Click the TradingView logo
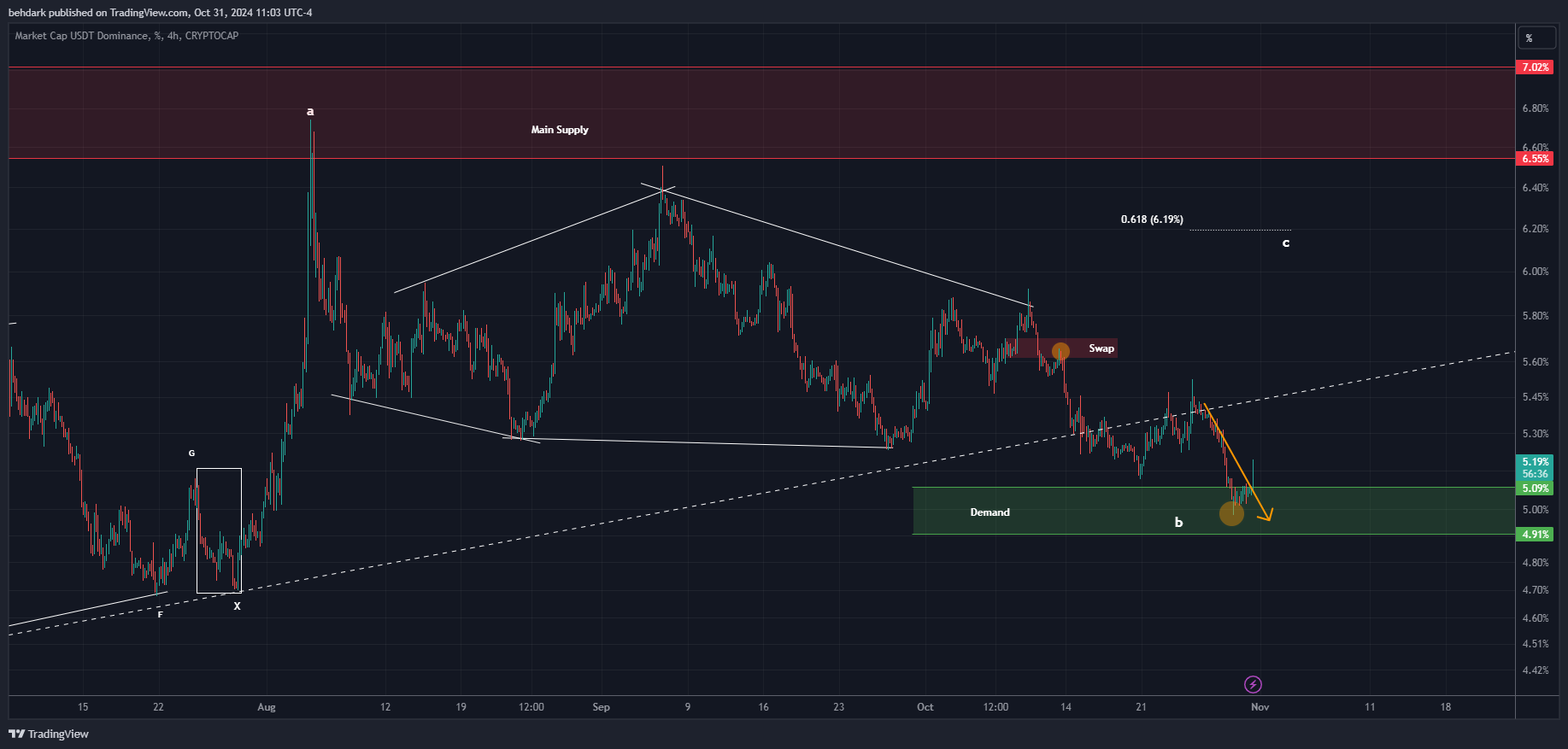 [49, 734]
